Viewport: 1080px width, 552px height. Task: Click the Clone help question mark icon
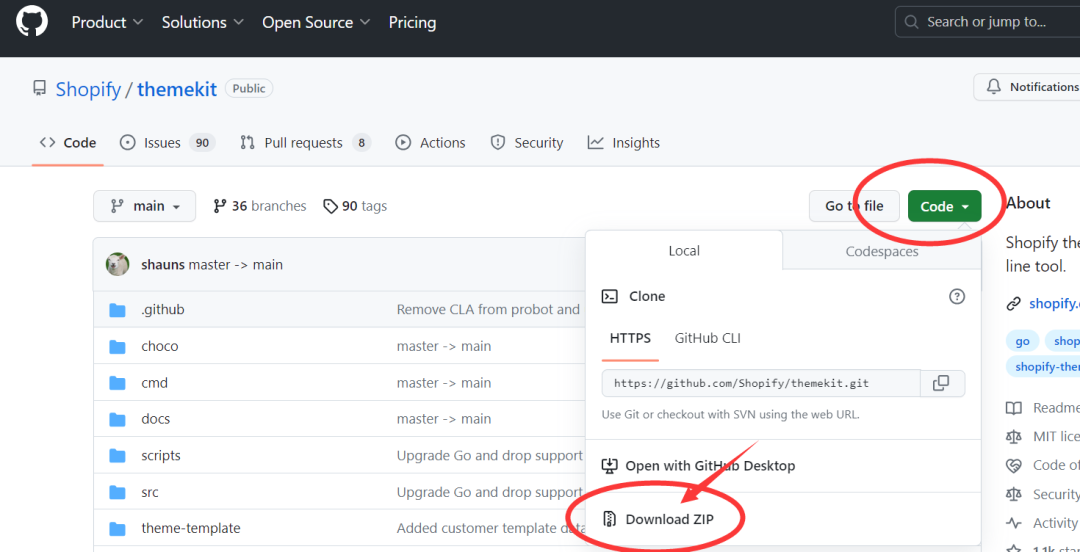click(957, 296)
